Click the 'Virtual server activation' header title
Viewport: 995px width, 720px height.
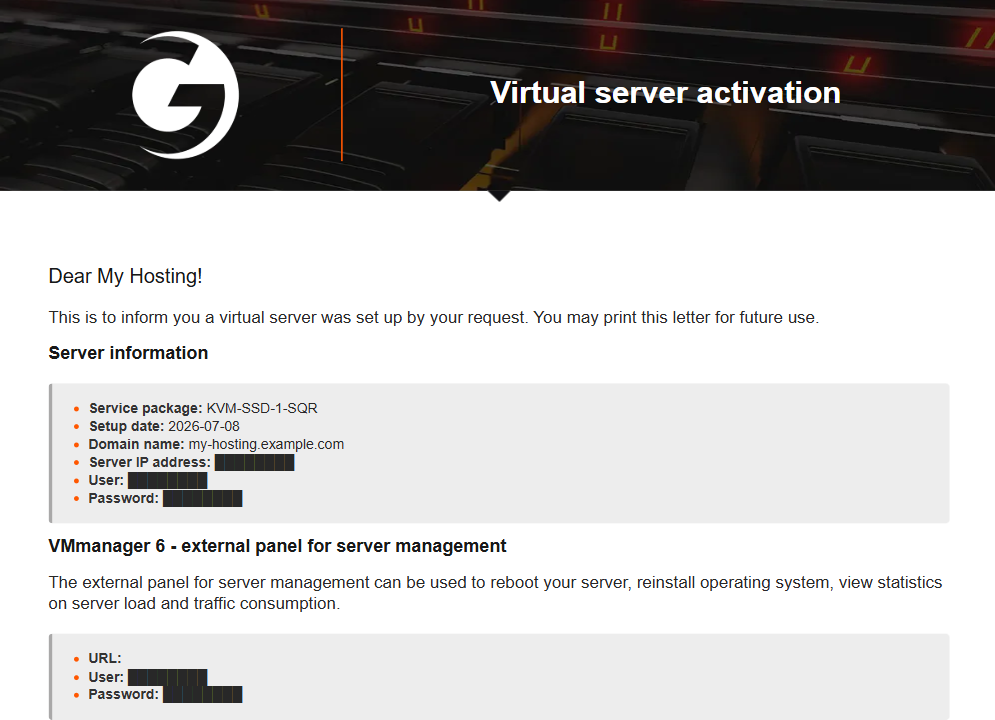point(665,93)
